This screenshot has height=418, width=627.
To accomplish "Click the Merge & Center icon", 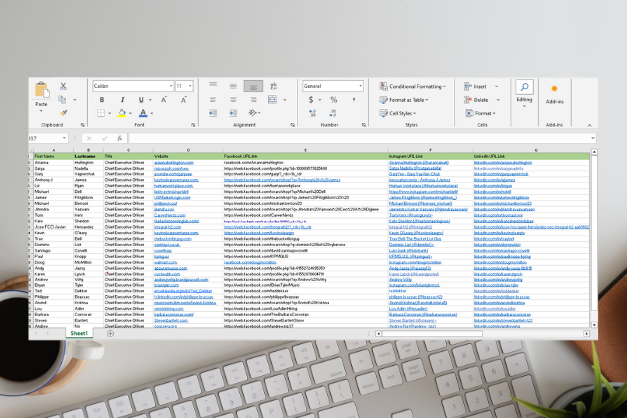I will [x=273, y=100].
